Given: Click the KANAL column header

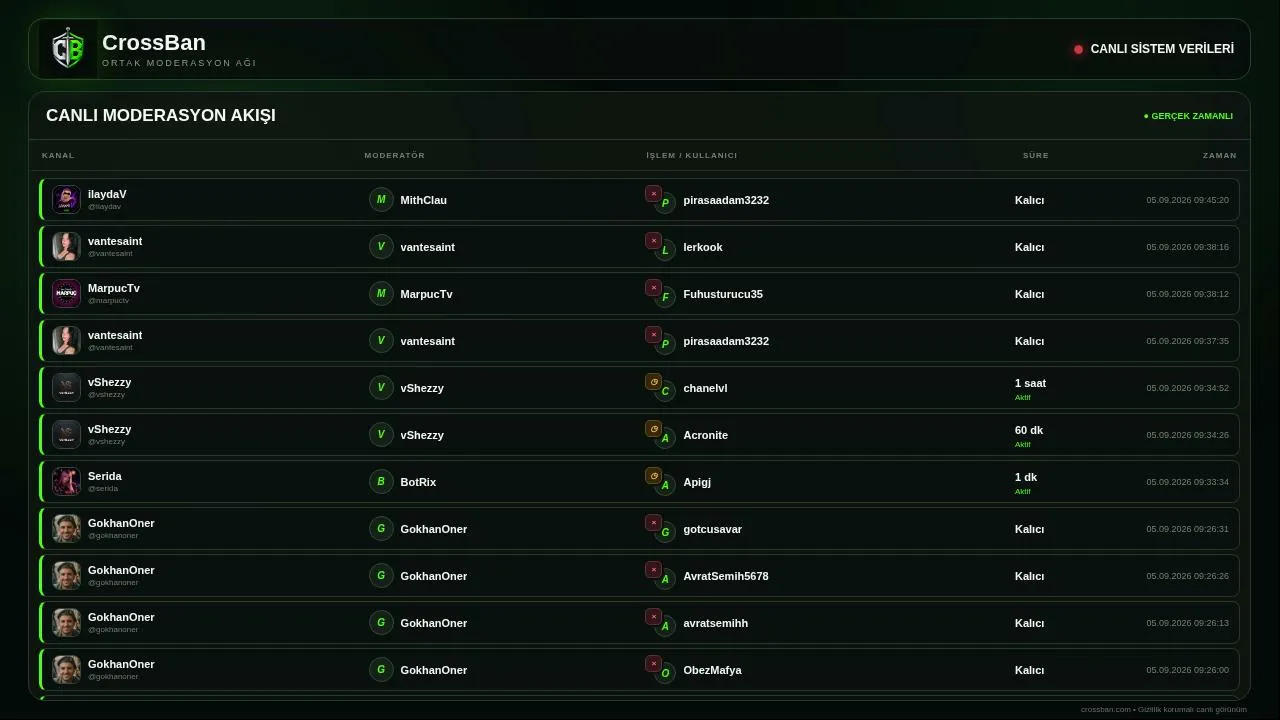Looking at the screenshot, I should 58,155.
